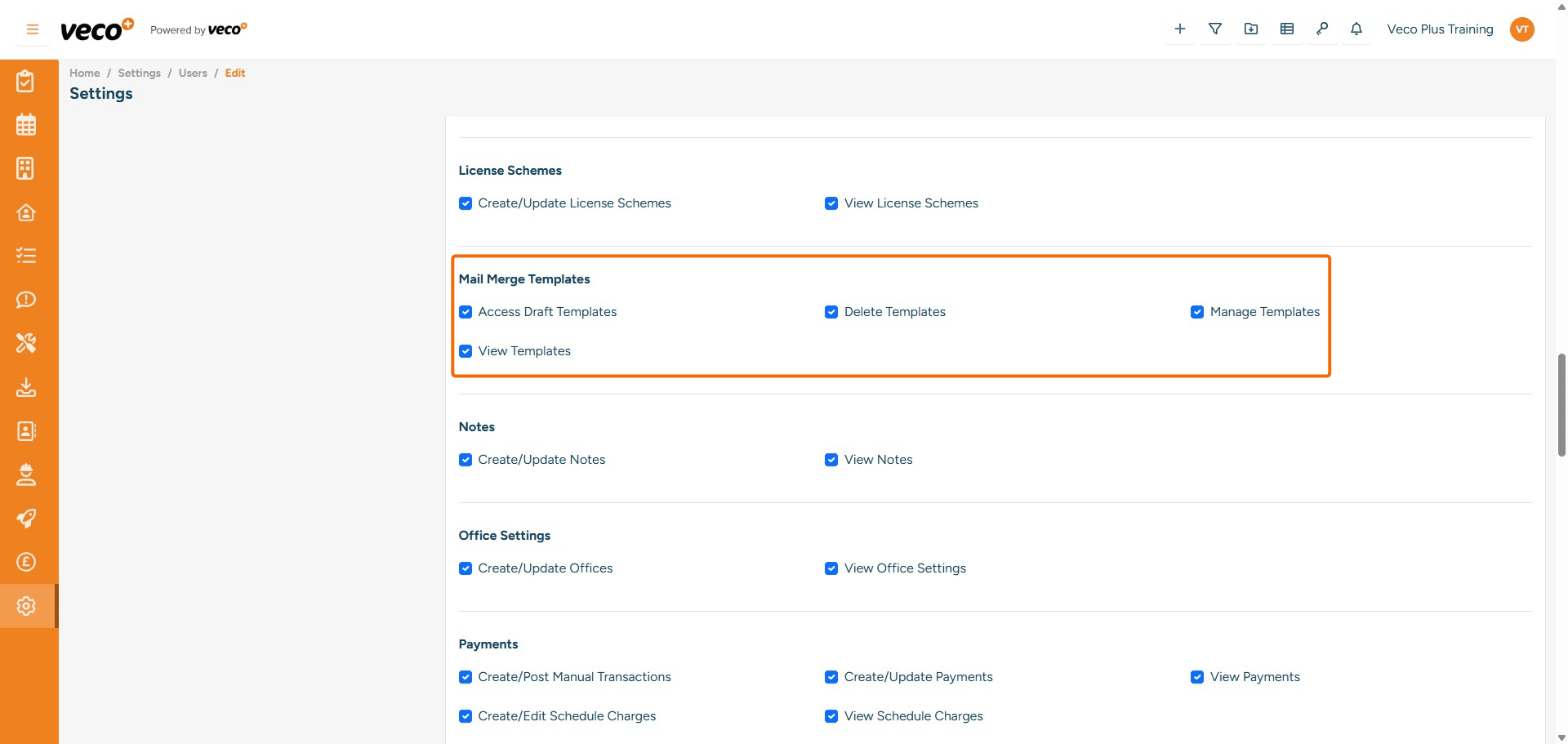Viewport: 1568px width, 744px height.
Task: Click the folder import icon in the toolbar
Action: 1251,29
